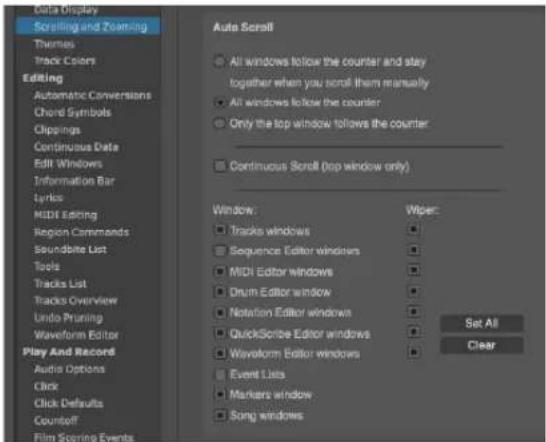
Task: Open Automatic Conversions settings
Action: pos(93,95)
